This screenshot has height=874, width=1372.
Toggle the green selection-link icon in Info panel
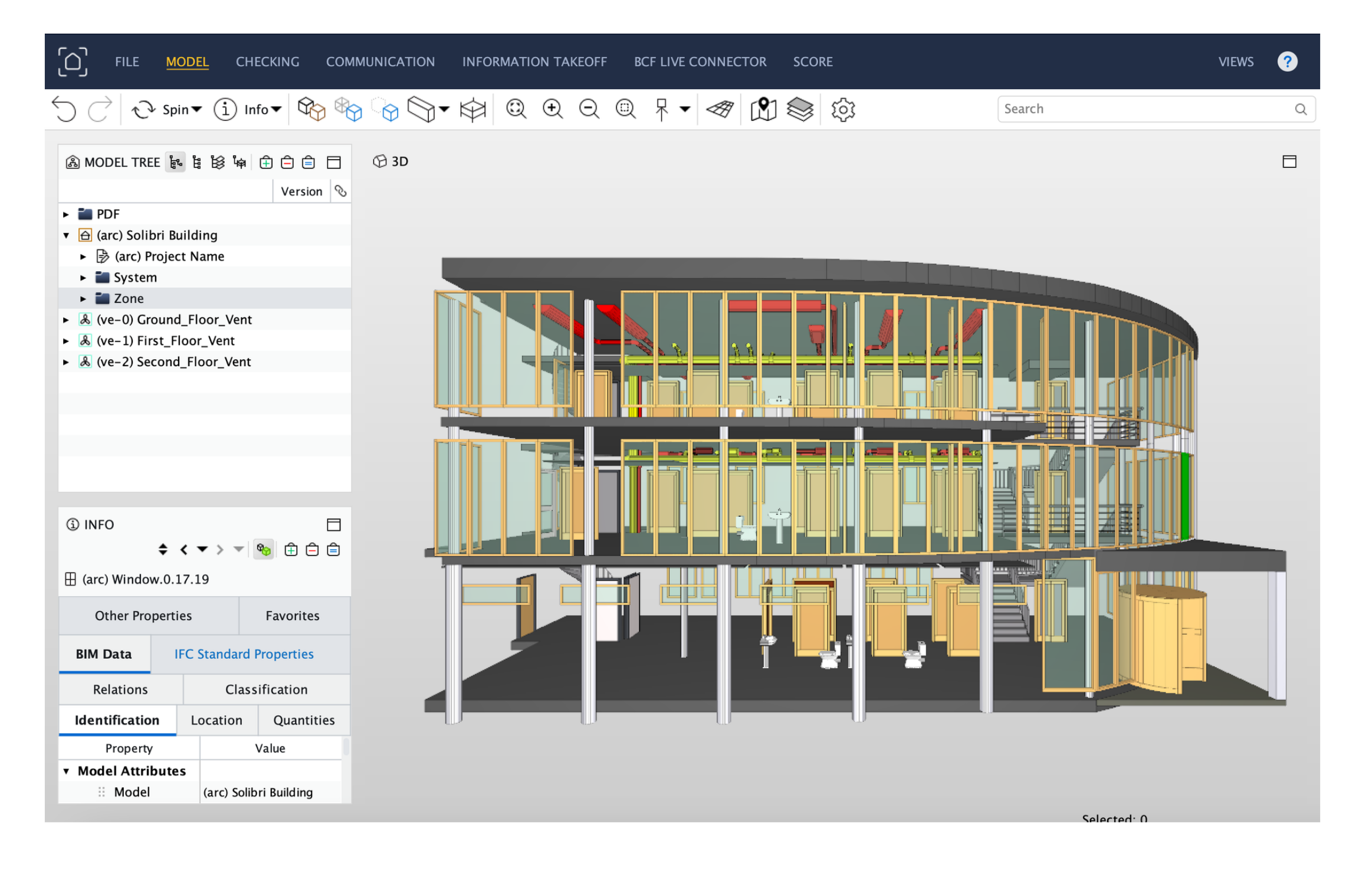263,550
